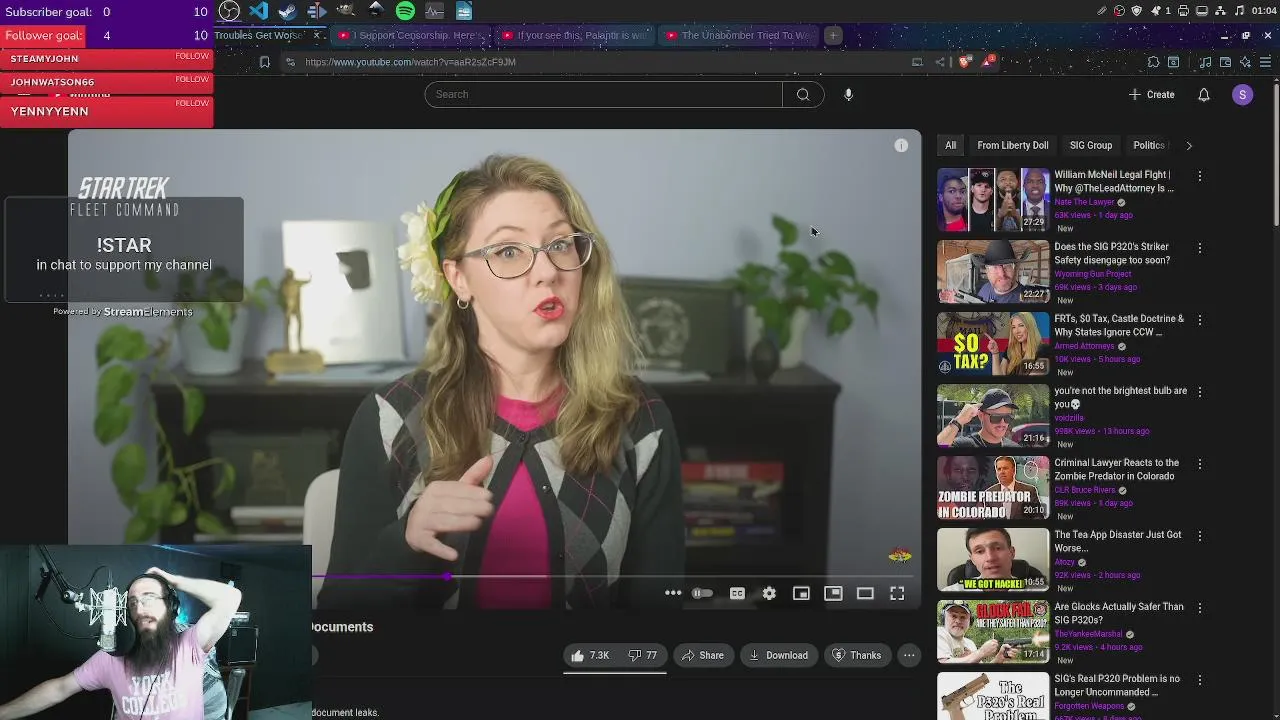This screenshot has height=720, width=1280.
Task: Open the video player settings gear
Action: pos(769,593)
